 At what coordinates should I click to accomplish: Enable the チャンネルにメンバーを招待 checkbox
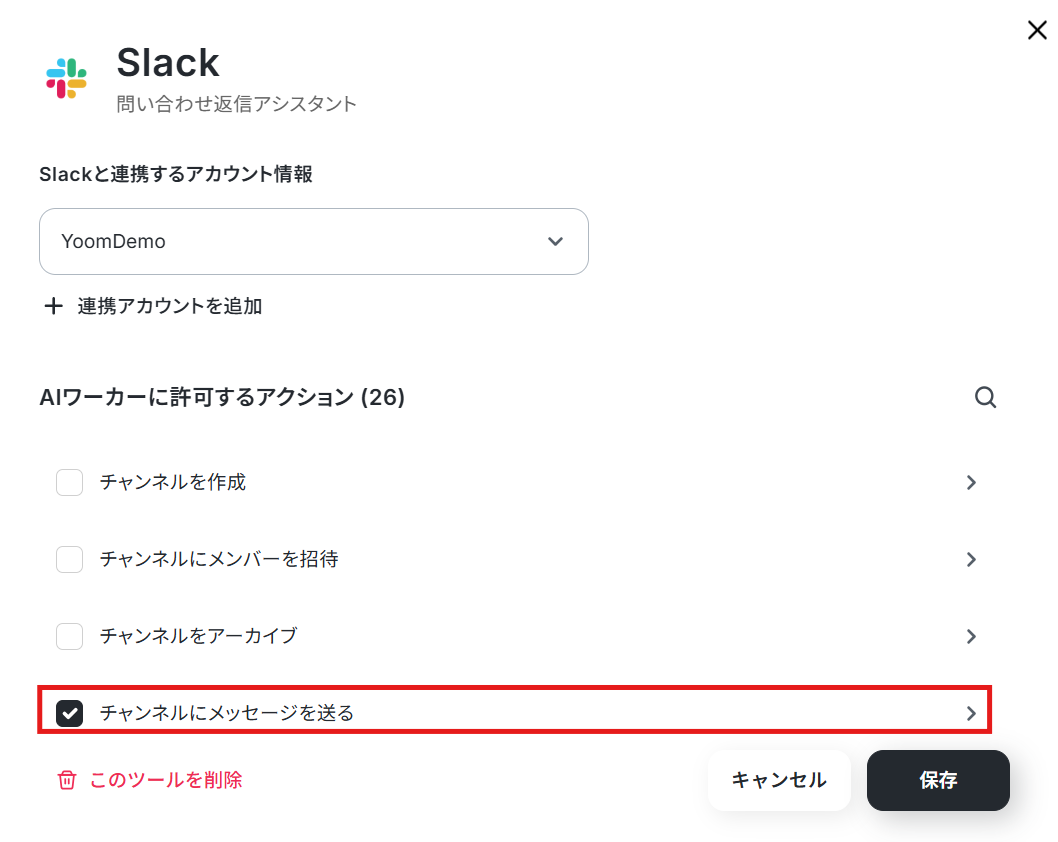(x=69, y=559)
